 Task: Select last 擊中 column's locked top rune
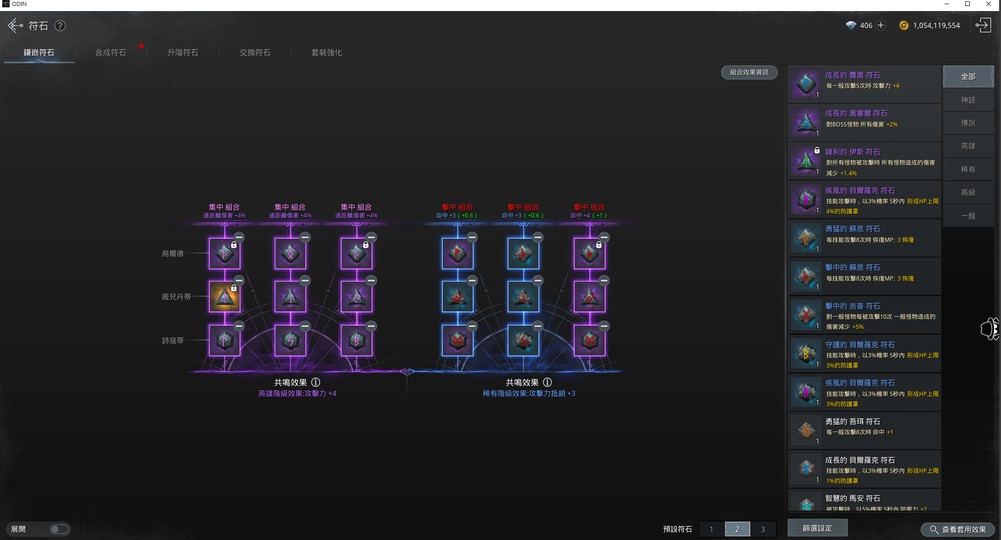[x=590, y=253]
